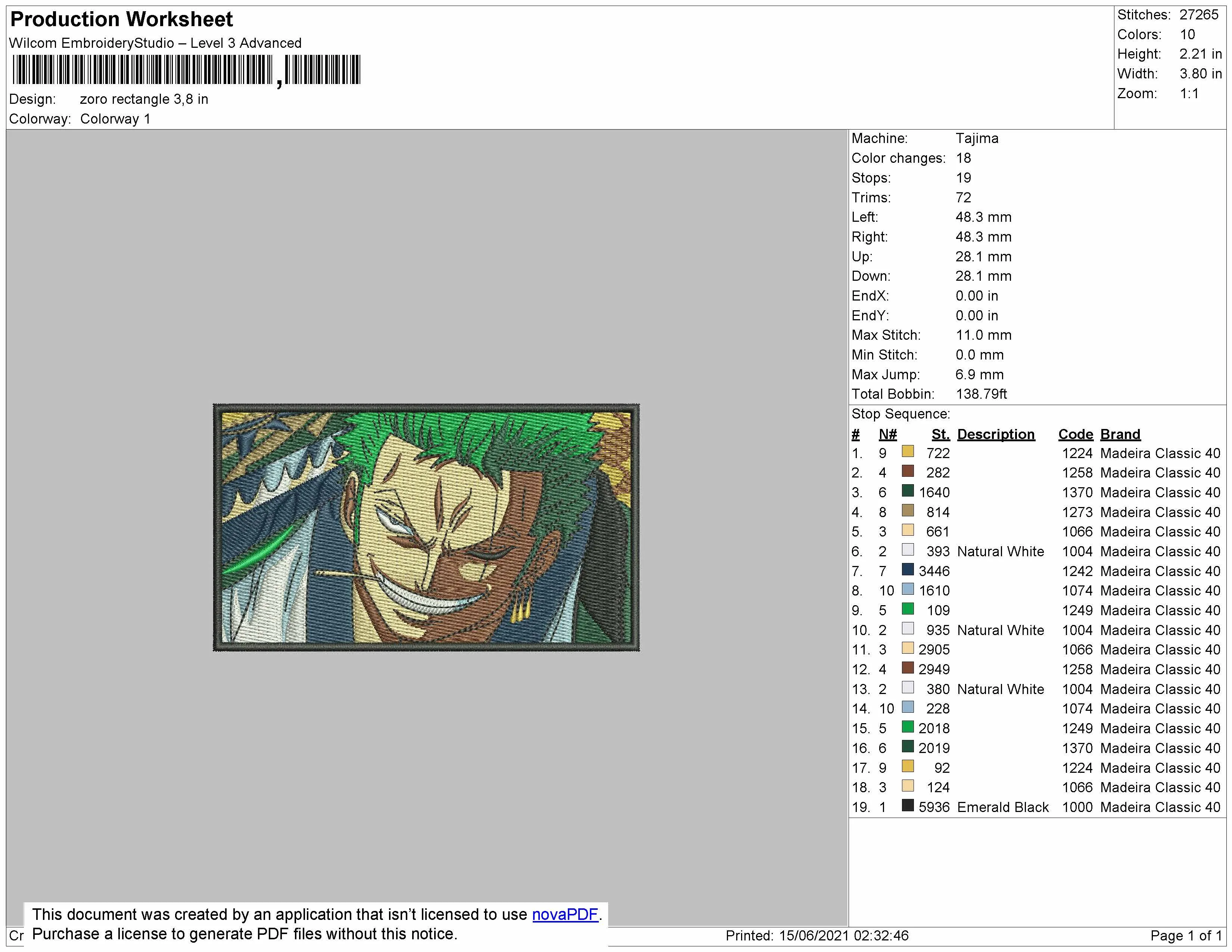Click the max stitch value '11.0 mm'

984,336
